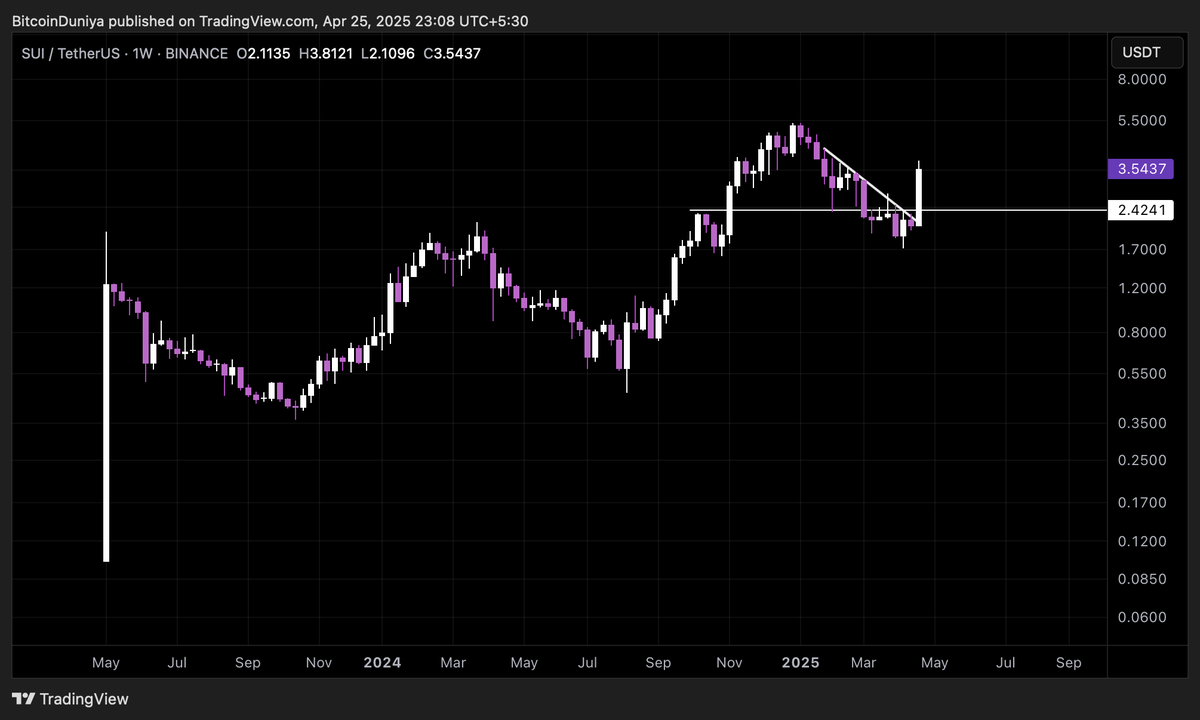
Task: Click the Nov label left of 2025
Action: [730, 662]
